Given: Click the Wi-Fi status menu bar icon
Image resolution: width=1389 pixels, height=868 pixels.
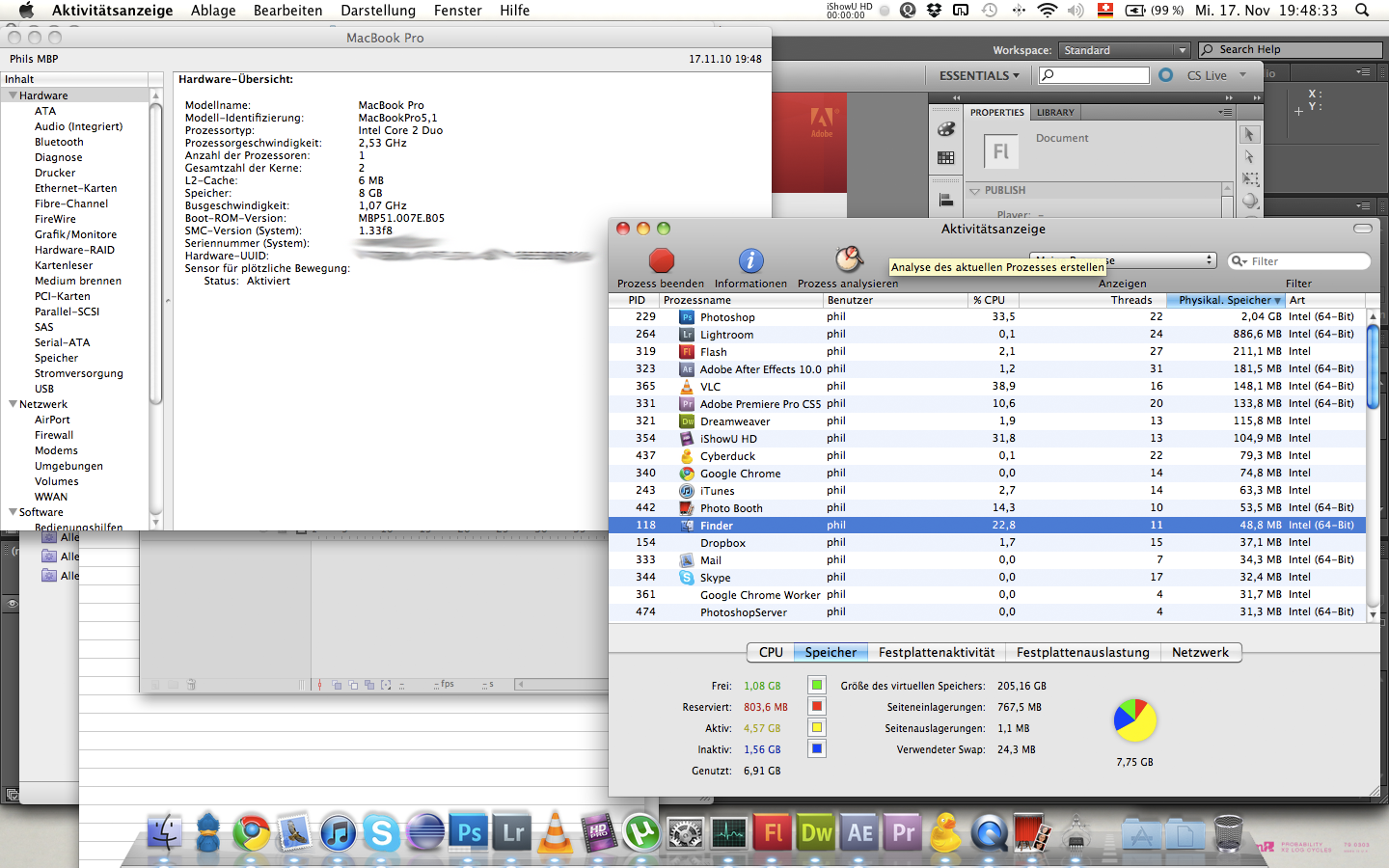Looking at the screenshot, I should coord(1048,10).
